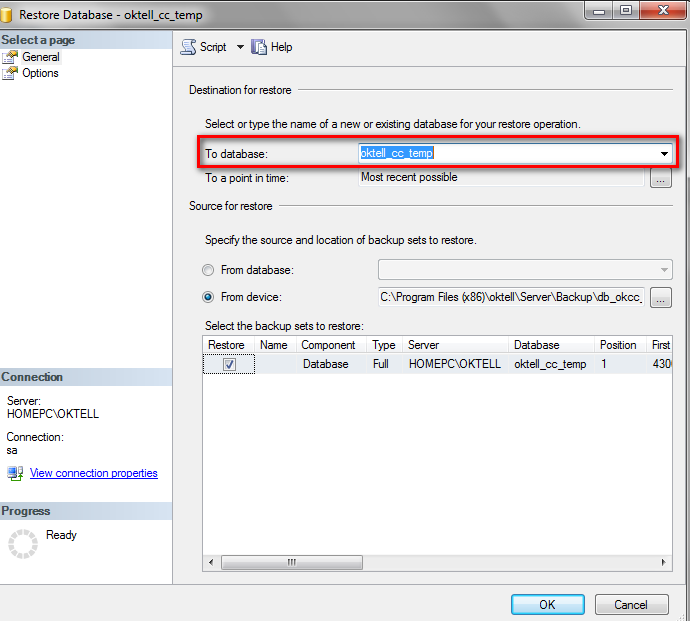Select the Options page icon
690x621 pixels.
[10, 73]
